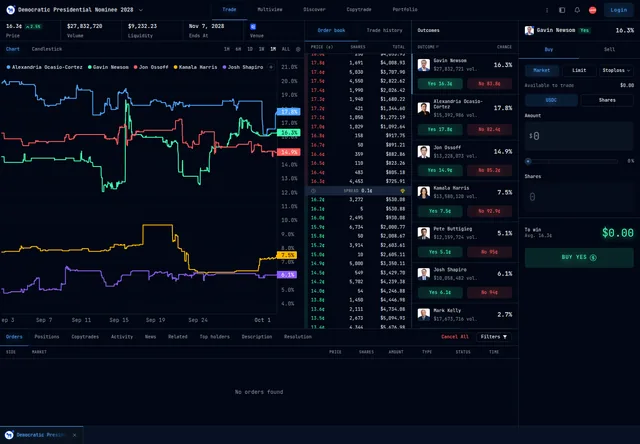Open the Portfolio tab
The height and width of the screenshot is (444, 640).
(405, 9)
